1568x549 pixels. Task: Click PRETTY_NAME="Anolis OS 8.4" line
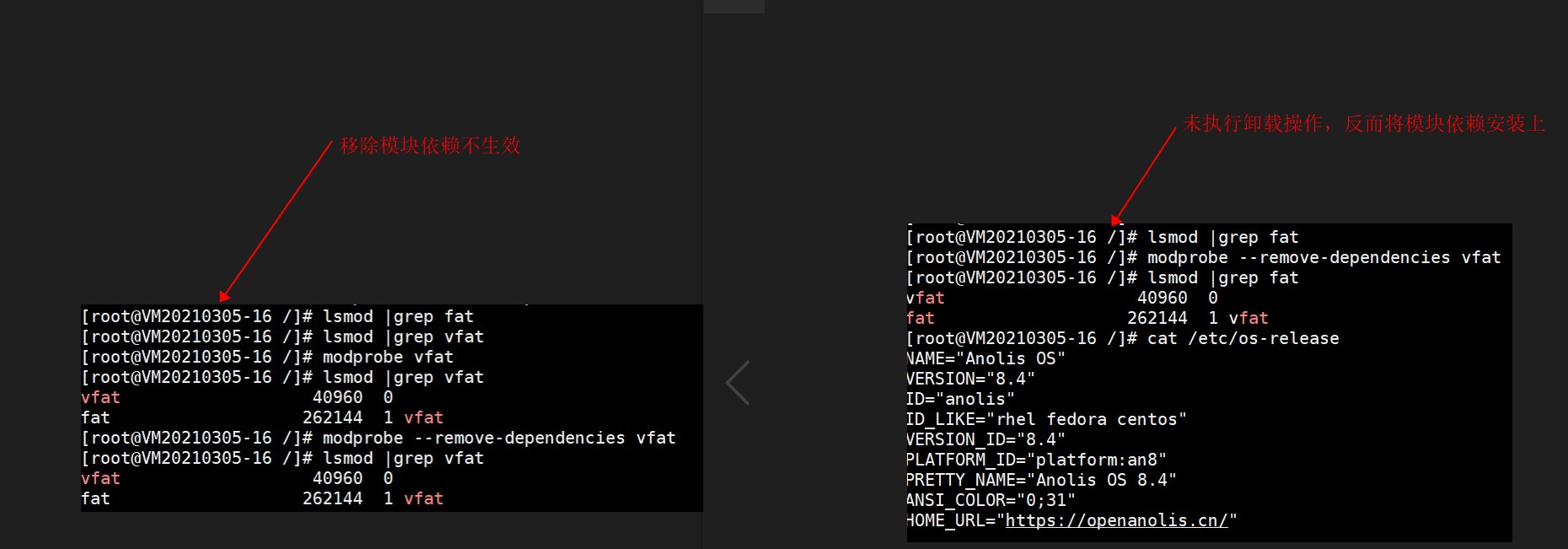coord(1041,480)
